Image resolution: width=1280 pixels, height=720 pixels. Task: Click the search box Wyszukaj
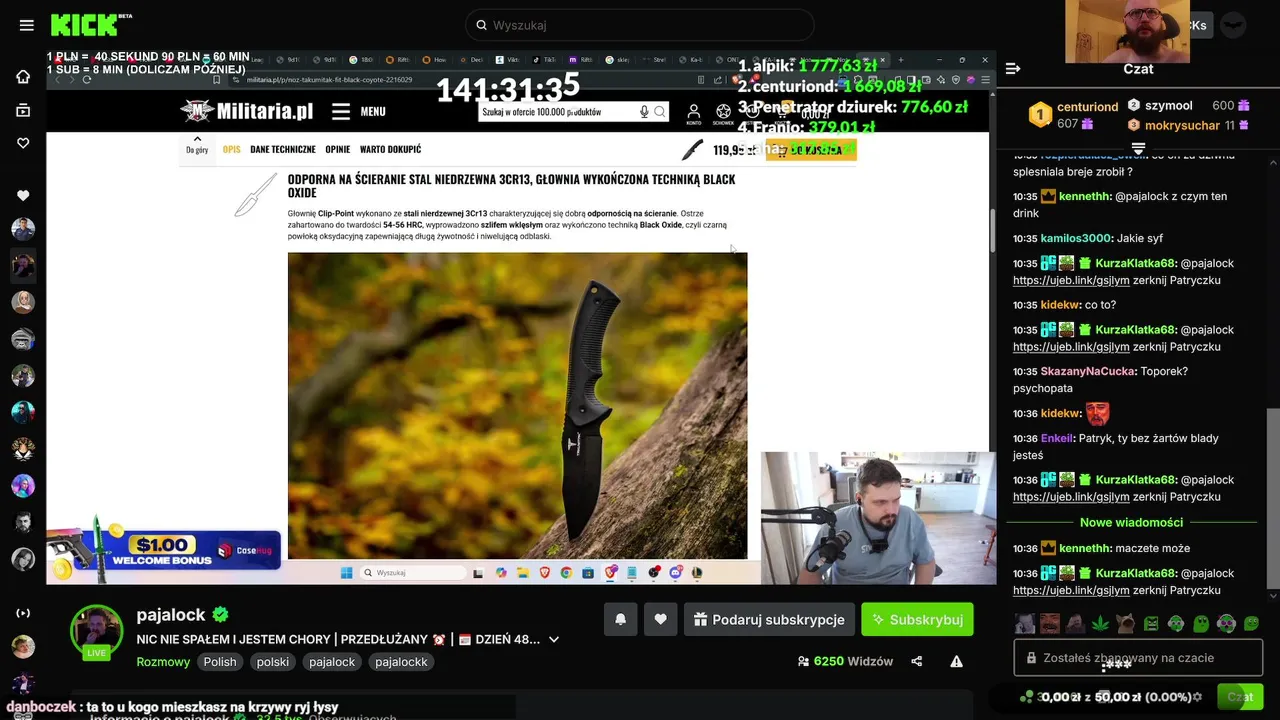(640, 25)
